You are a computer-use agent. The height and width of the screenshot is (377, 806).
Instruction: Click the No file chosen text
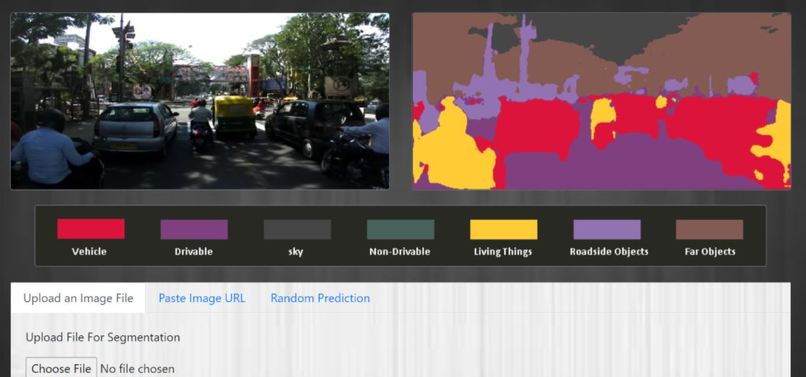[137, 369]
